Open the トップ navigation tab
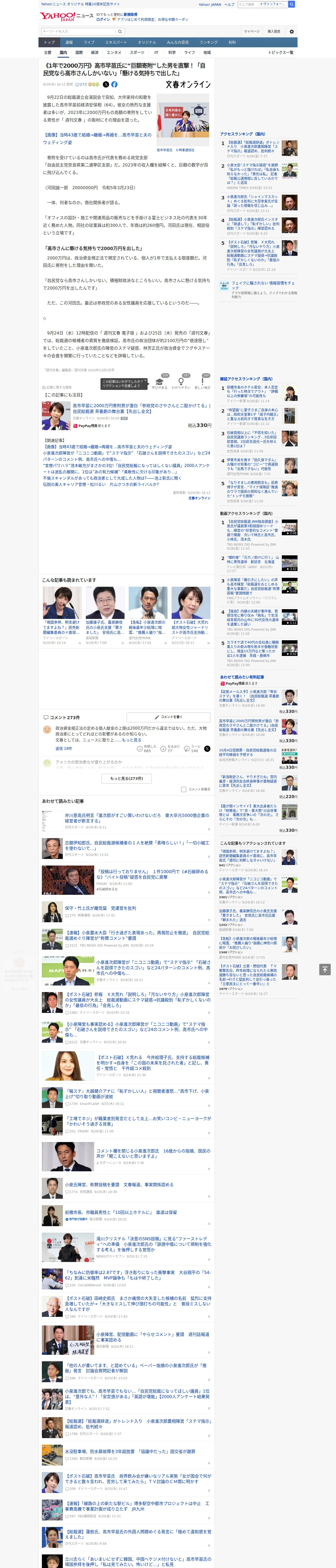This screenshot has width=336, height=1568. (49, 43)
